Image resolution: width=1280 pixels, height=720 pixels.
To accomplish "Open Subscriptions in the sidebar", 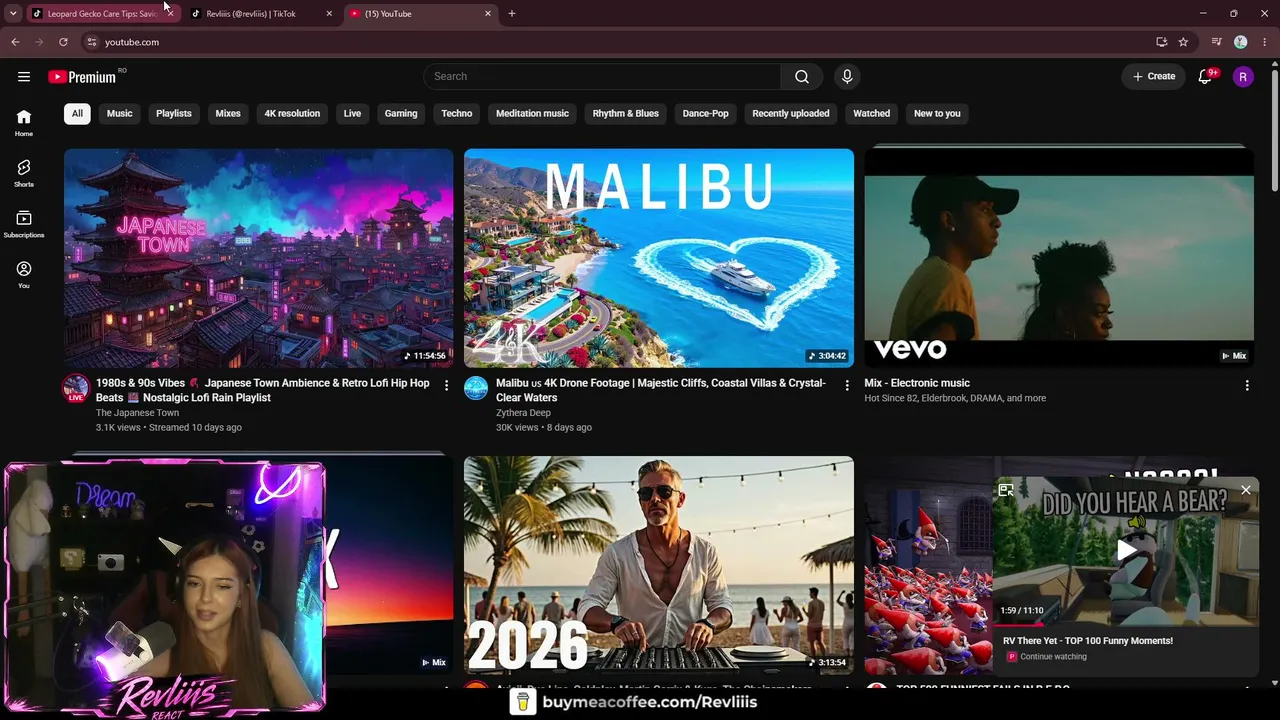I will (24, 224).
